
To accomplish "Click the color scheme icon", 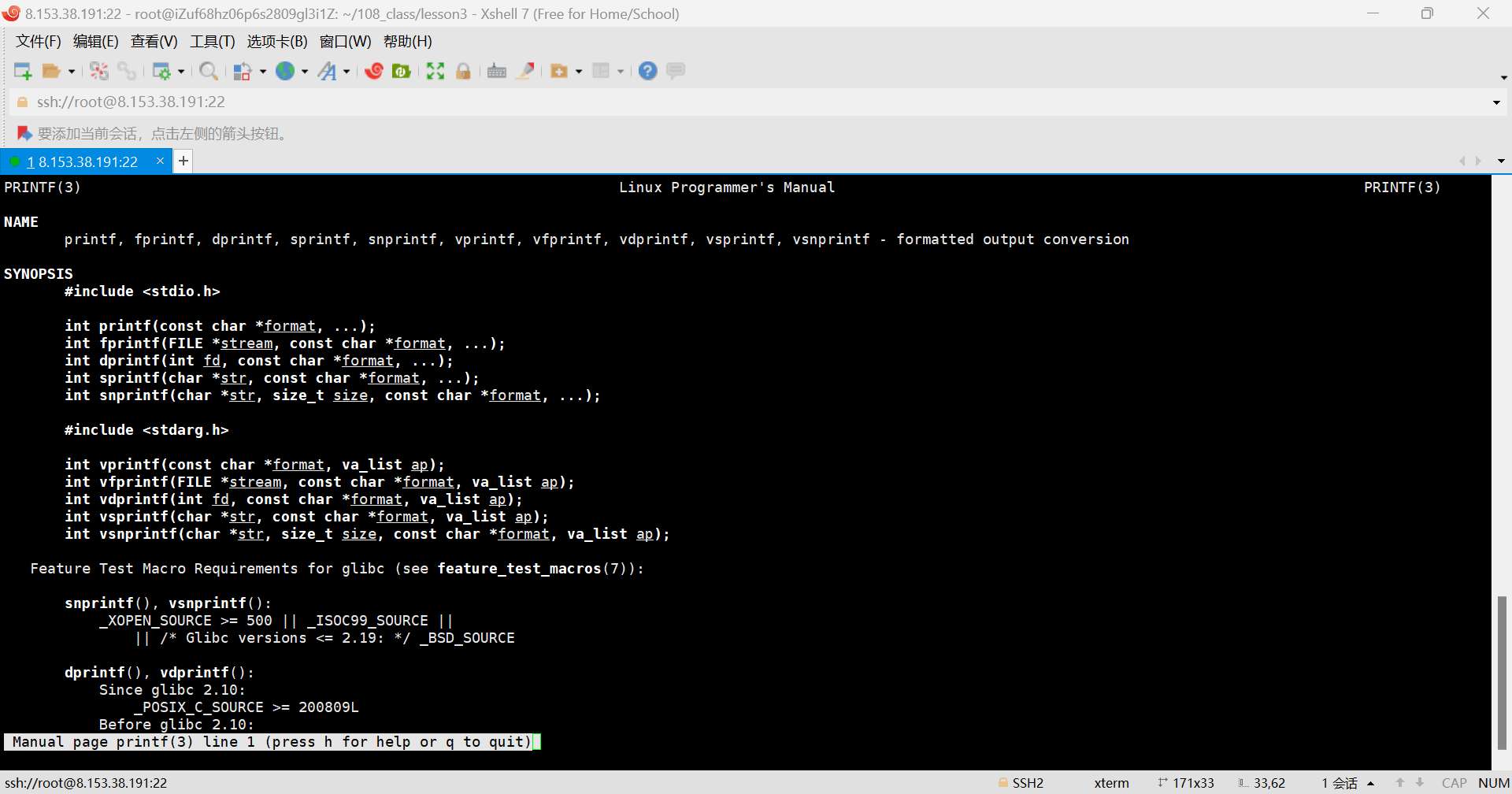I will [x=243, y=72].
